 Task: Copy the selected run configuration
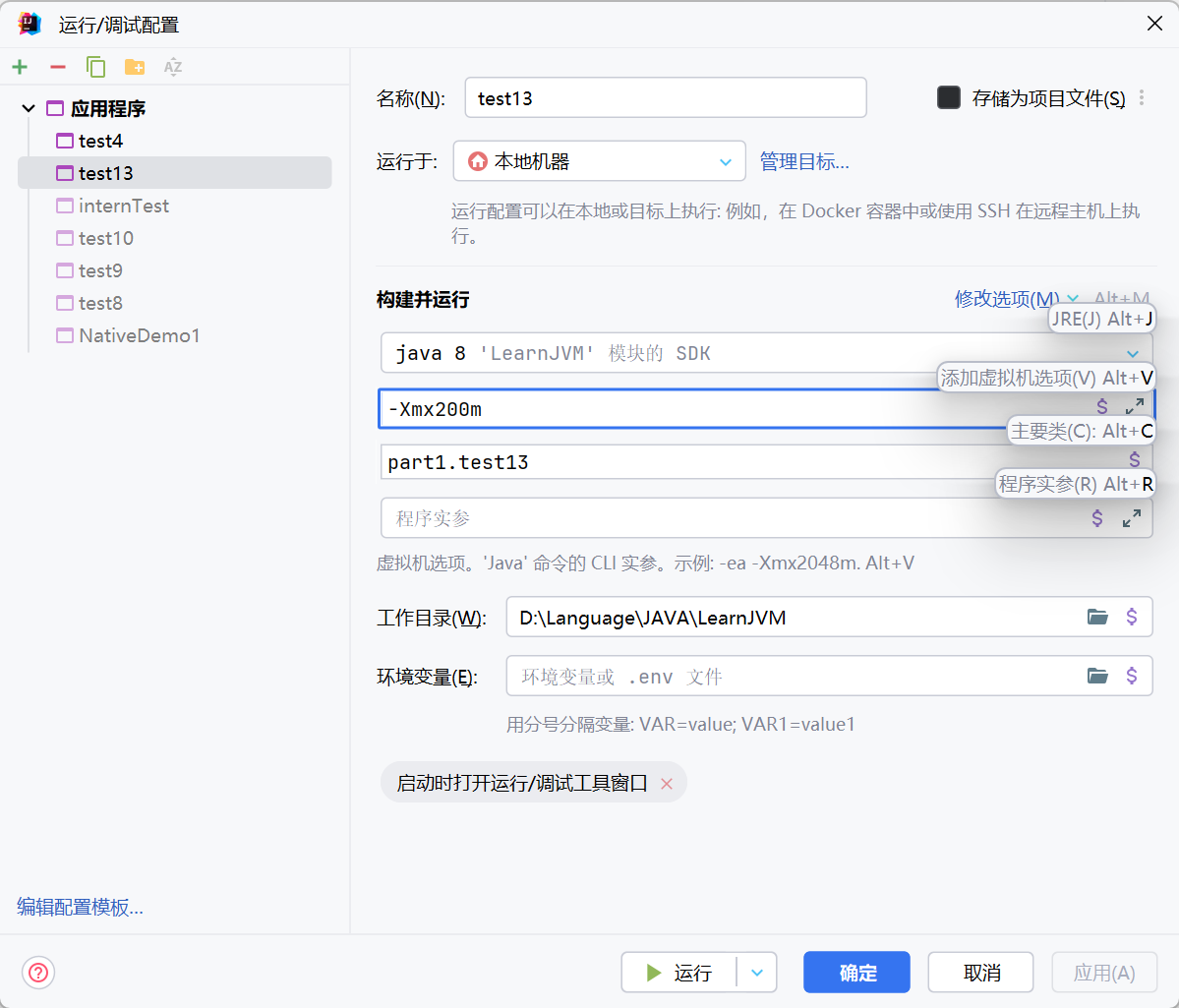(95, 67)
